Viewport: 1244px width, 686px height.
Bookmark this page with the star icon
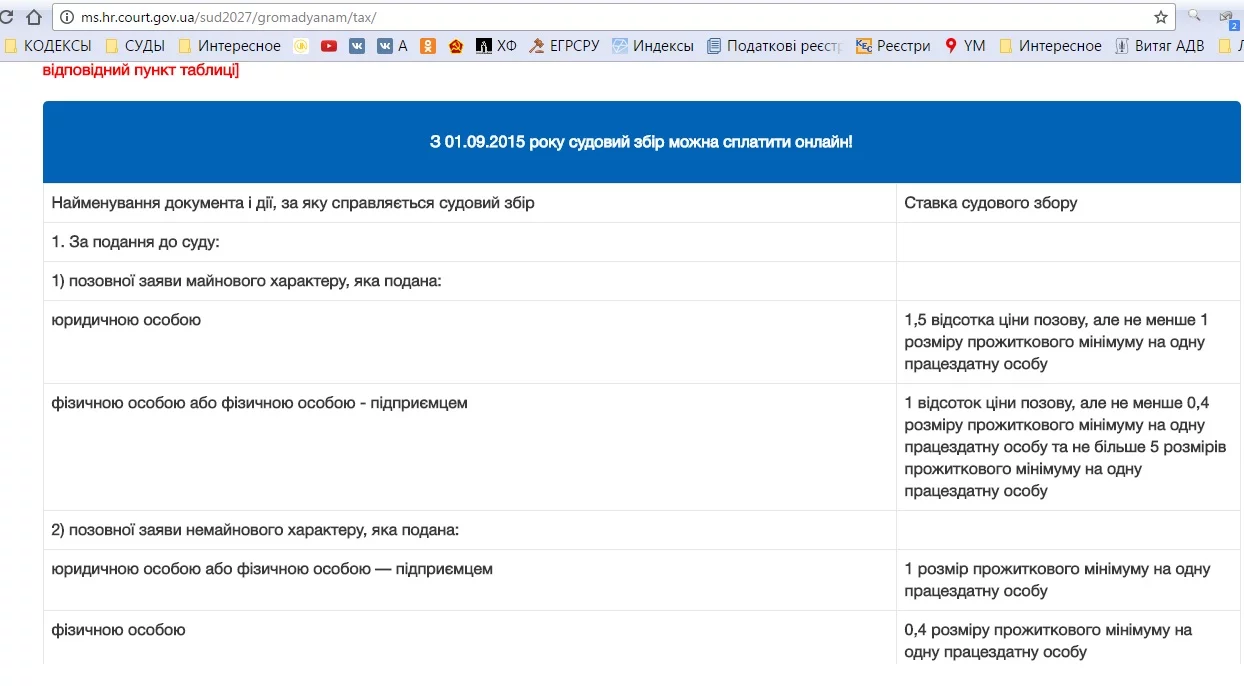(x=1161, y=17)
